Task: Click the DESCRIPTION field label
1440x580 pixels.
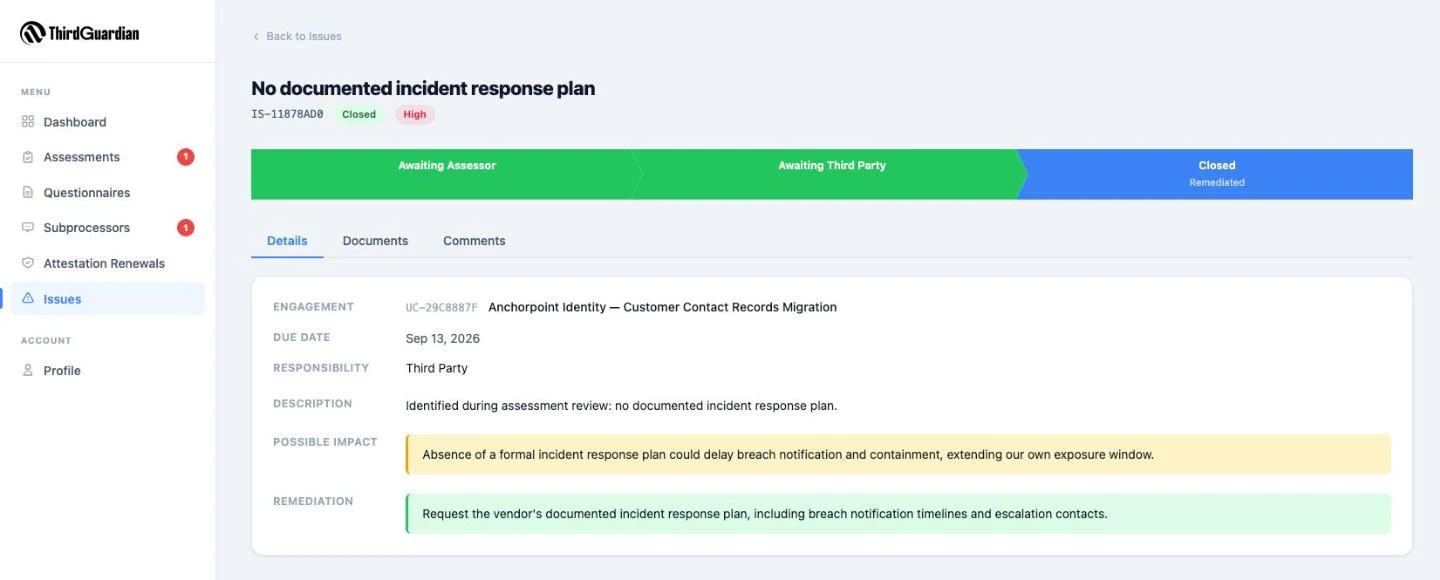Action: [x=312, y=404]
